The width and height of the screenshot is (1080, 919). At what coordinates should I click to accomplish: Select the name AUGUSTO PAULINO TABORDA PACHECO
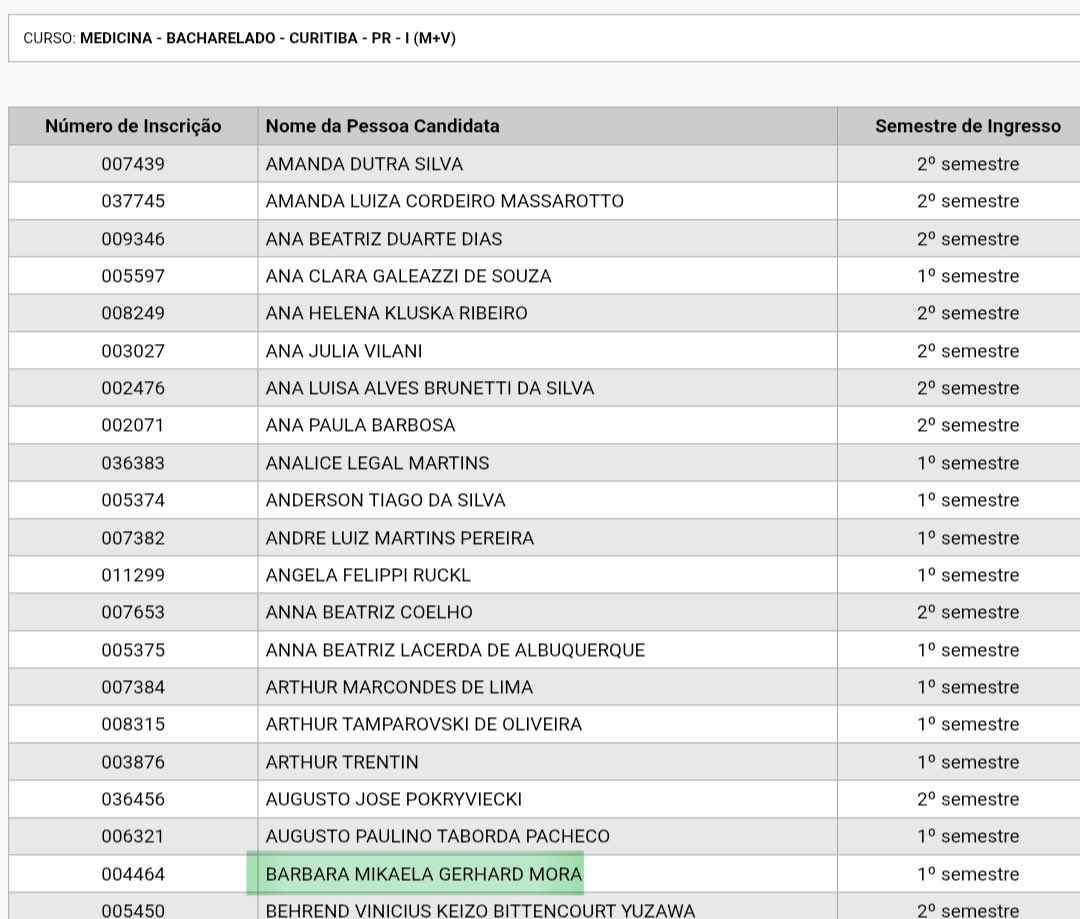tap(437, 836)
